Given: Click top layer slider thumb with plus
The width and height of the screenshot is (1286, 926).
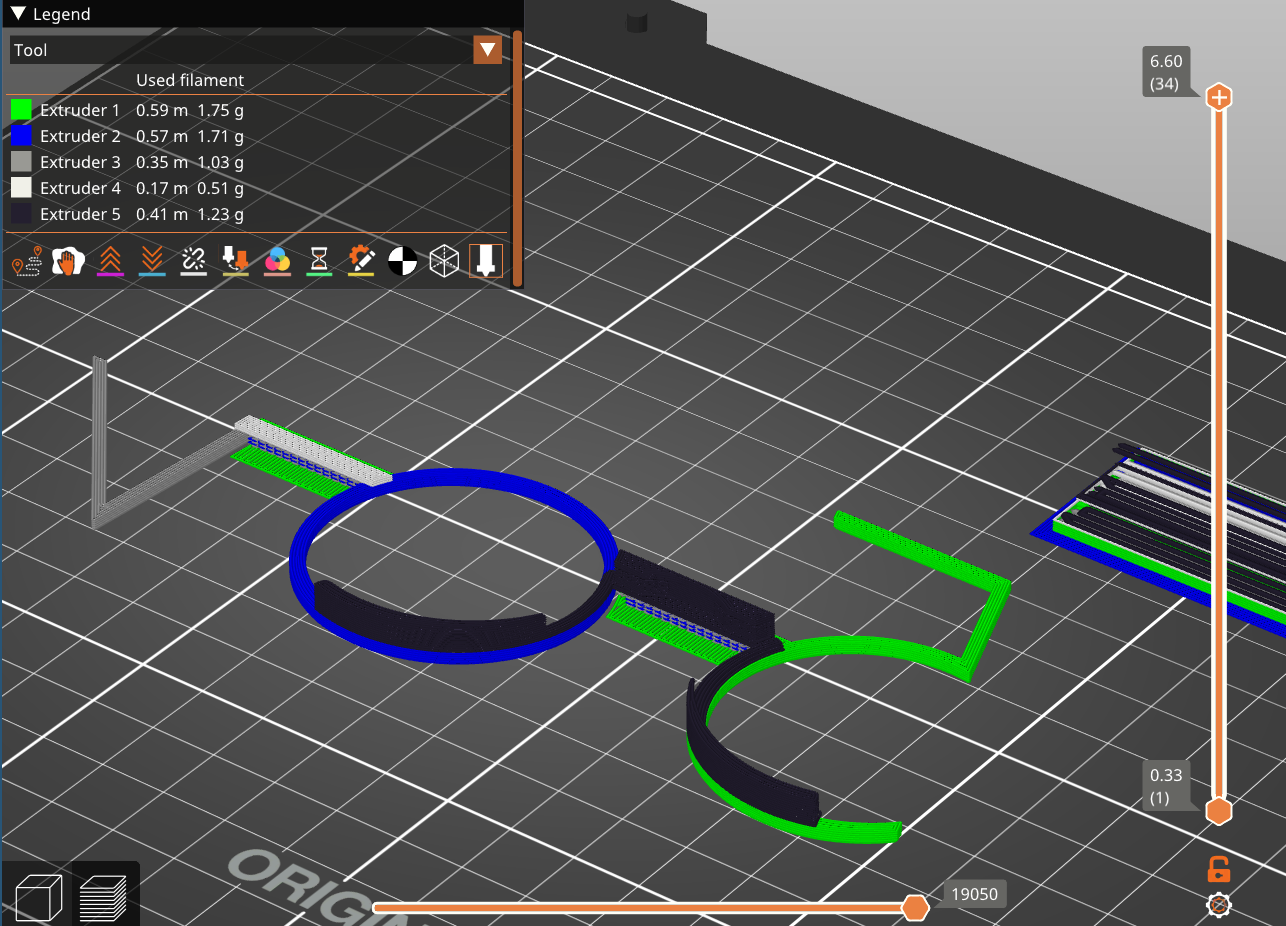Looking at the screenshot, I should coord(1218,97).
